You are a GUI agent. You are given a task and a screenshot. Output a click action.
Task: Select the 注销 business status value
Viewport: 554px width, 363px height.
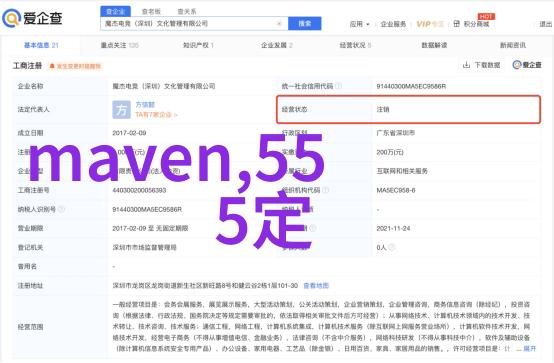(x=383, y=110)
